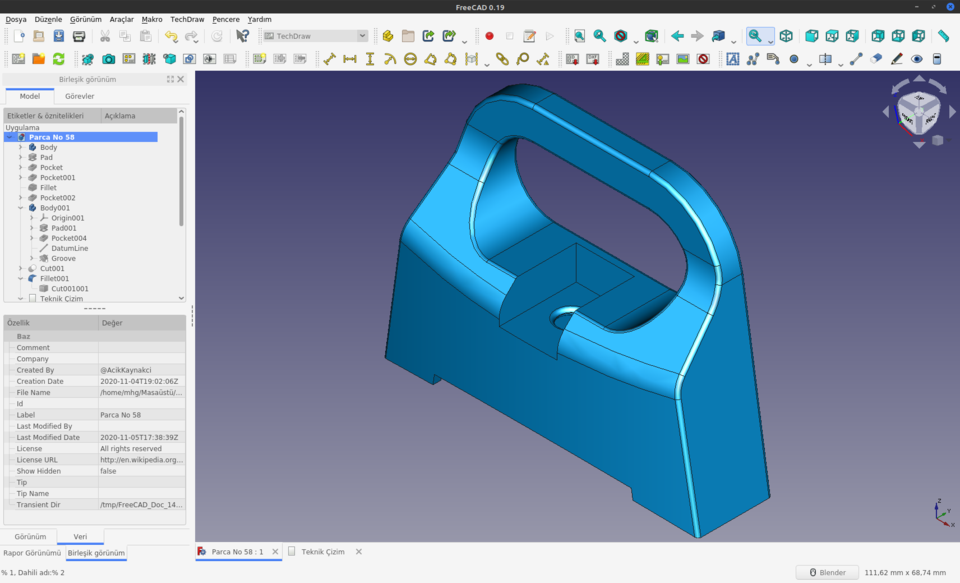Click the toggle frame eye icon
This screenshot has width=960, height=583.
[x=917, y=59]
